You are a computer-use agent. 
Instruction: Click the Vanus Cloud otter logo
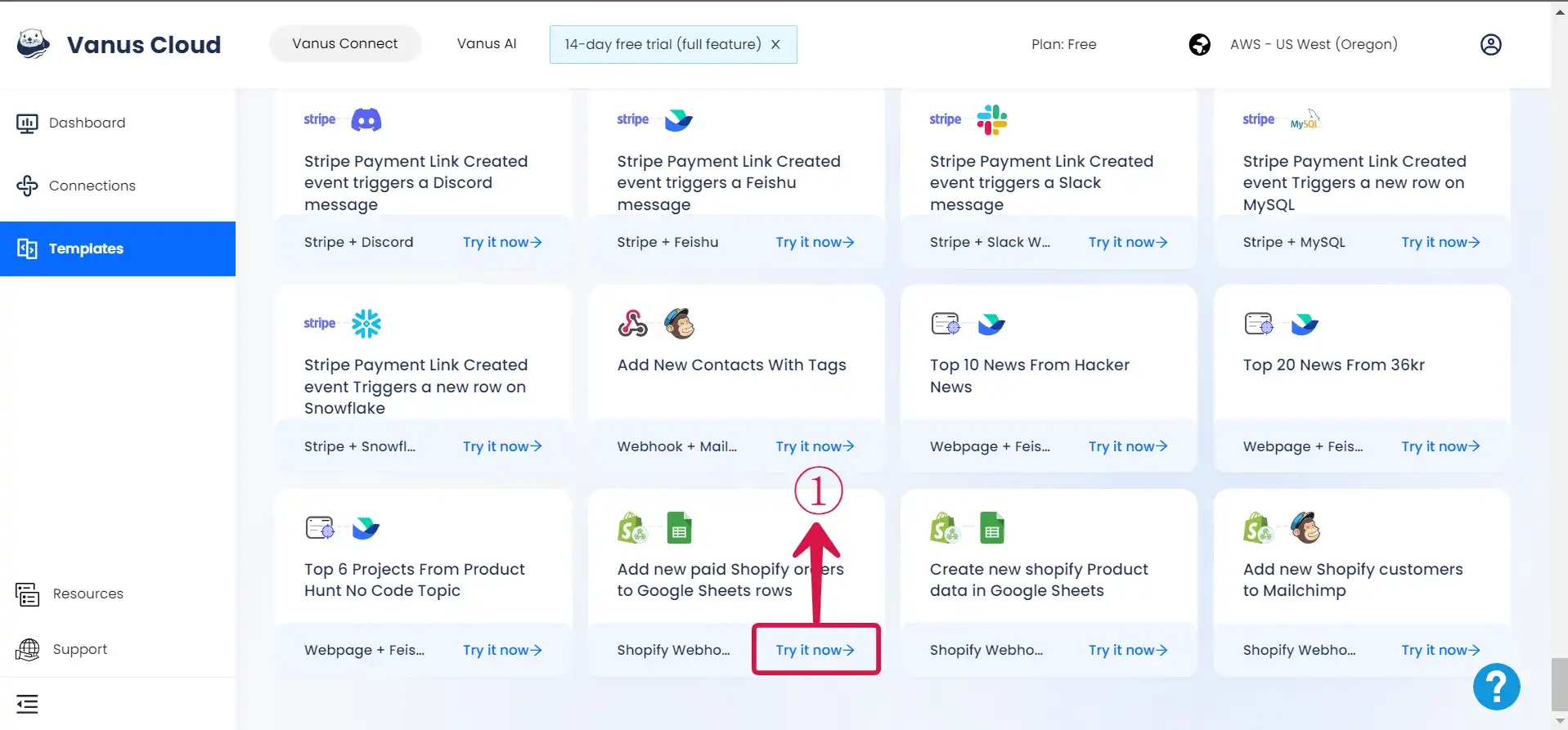click(34, 44)
